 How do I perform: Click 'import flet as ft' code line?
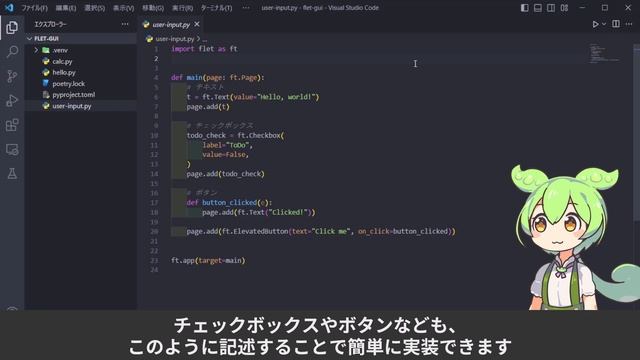[204, 49]
